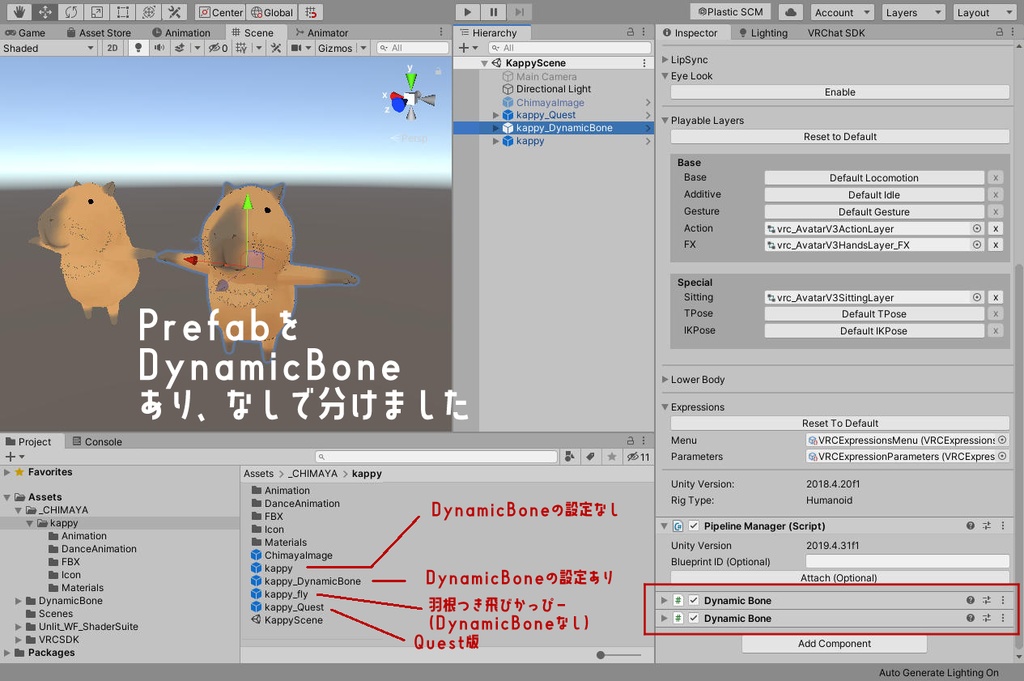Expand kappy_Quest in the Hierarchy
1024x681 pixels.
pos(496,115)
